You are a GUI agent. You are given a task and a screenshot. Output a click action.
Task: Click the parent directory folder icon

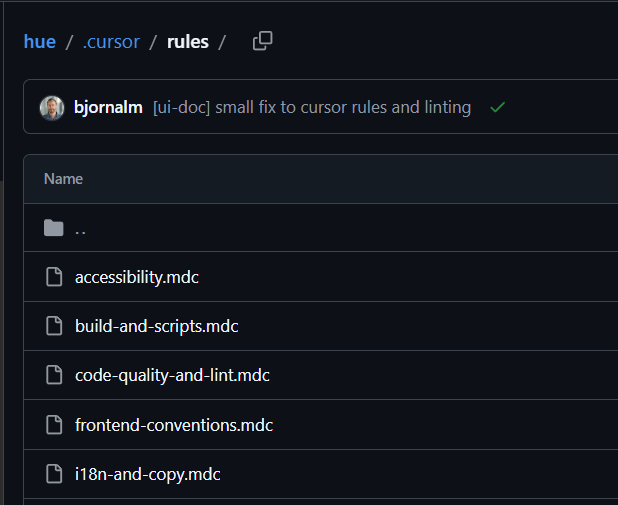click(54, 228)
